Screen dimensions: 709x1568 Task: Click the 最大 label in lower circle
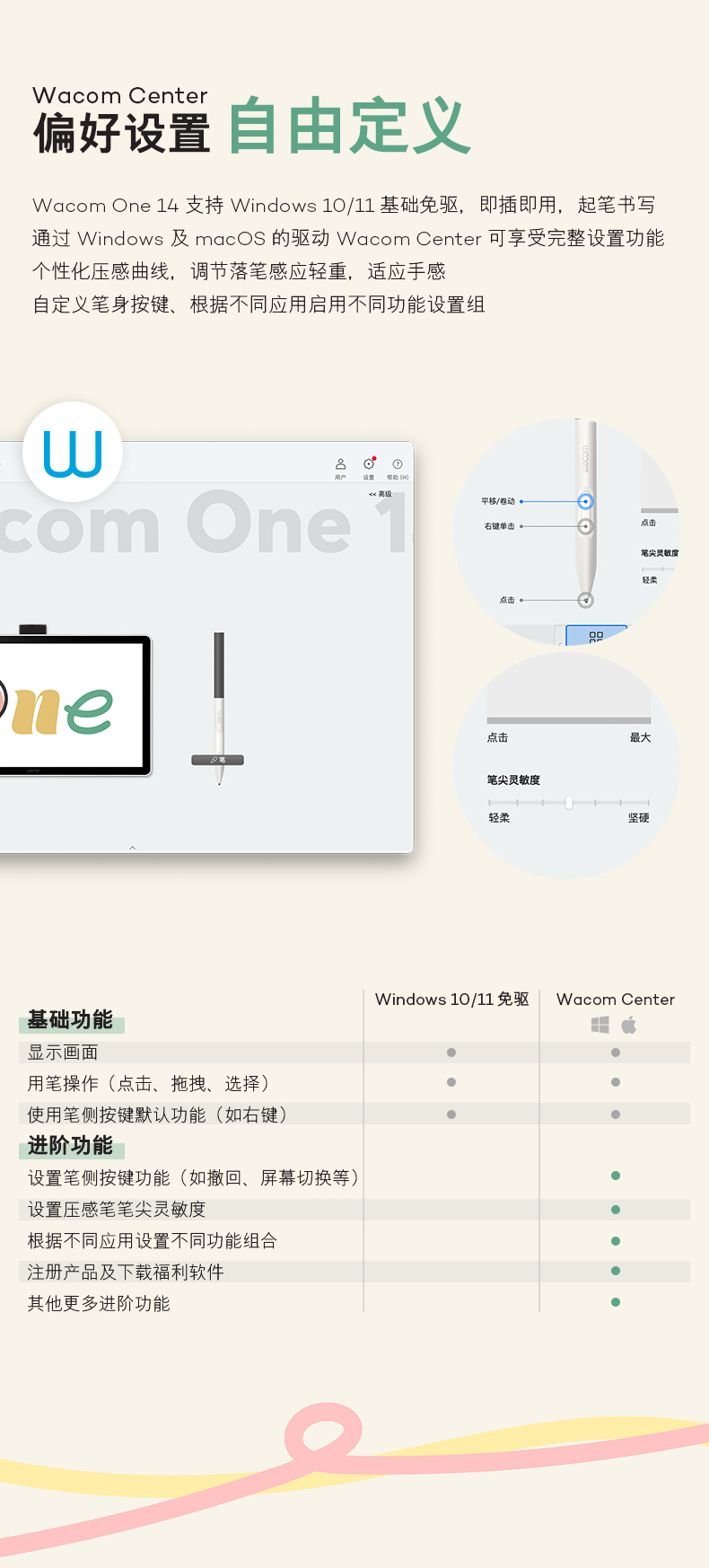[640, 738]
